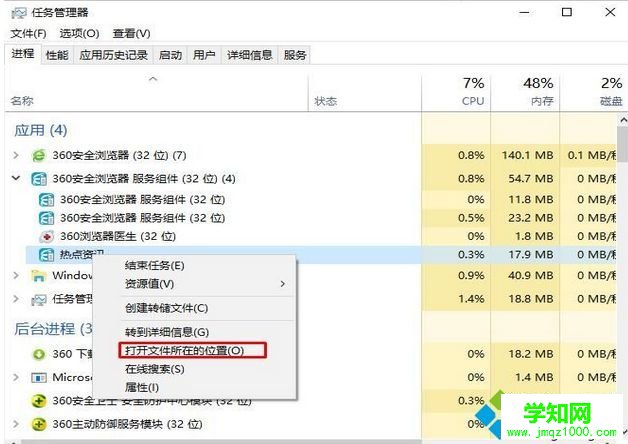This screenshot has width=628, height=444.
Task: Open the 选项(O) menu
Action: coord(79,34)
